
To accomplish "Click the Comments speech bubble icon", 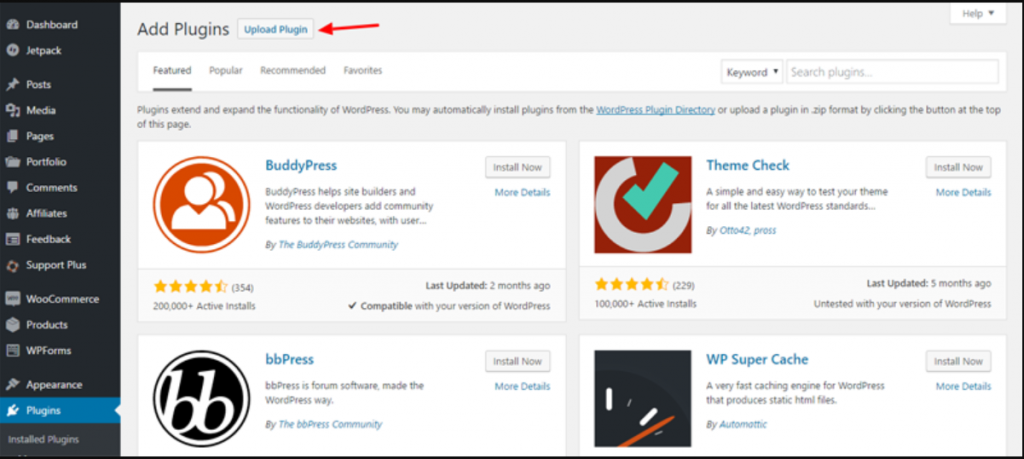I will pos(12,187).
